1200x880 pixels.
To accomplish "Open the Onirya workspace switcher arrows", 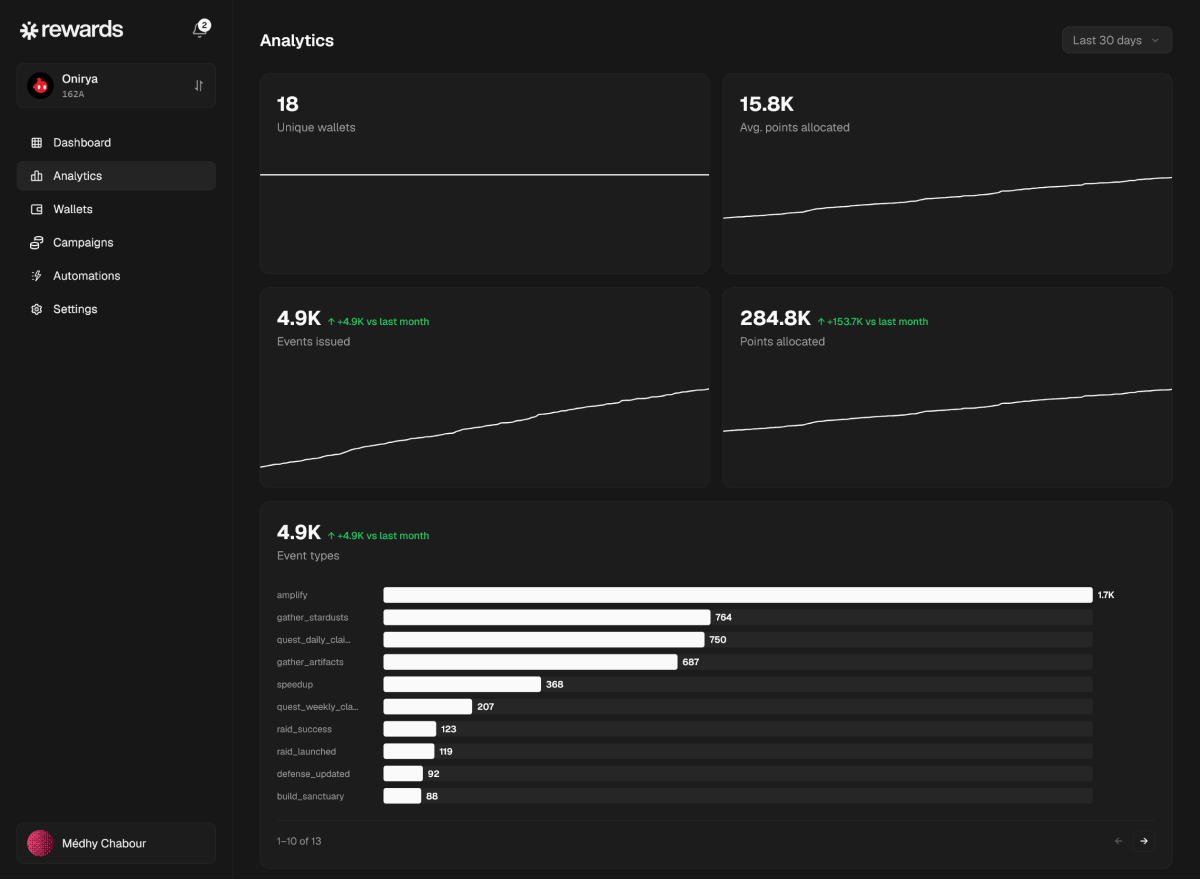I will click(x=199, y=86).
